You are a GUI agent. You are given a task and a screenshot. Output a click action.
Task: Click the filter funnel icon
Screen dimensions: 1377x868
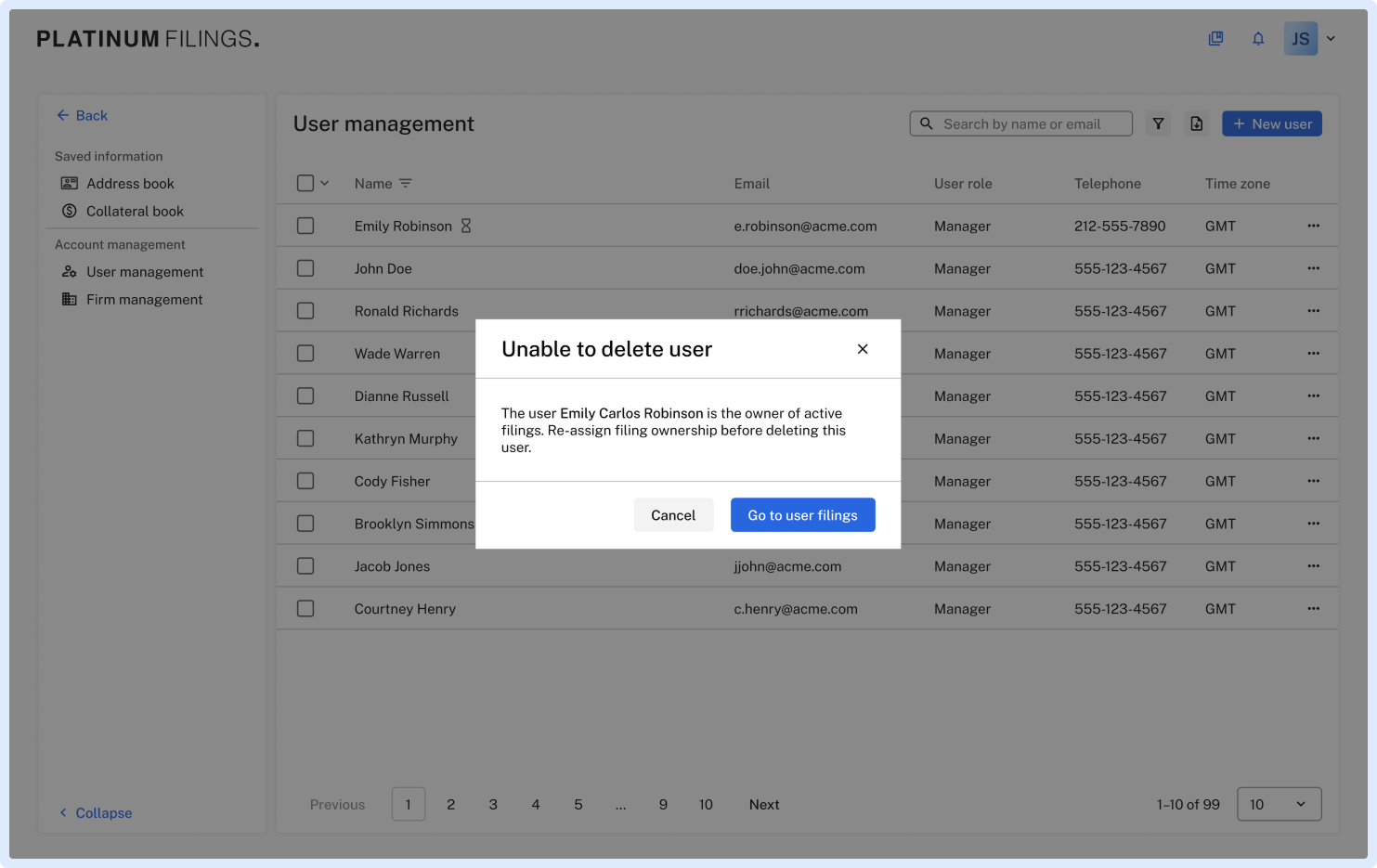(x=1158, y=123)
